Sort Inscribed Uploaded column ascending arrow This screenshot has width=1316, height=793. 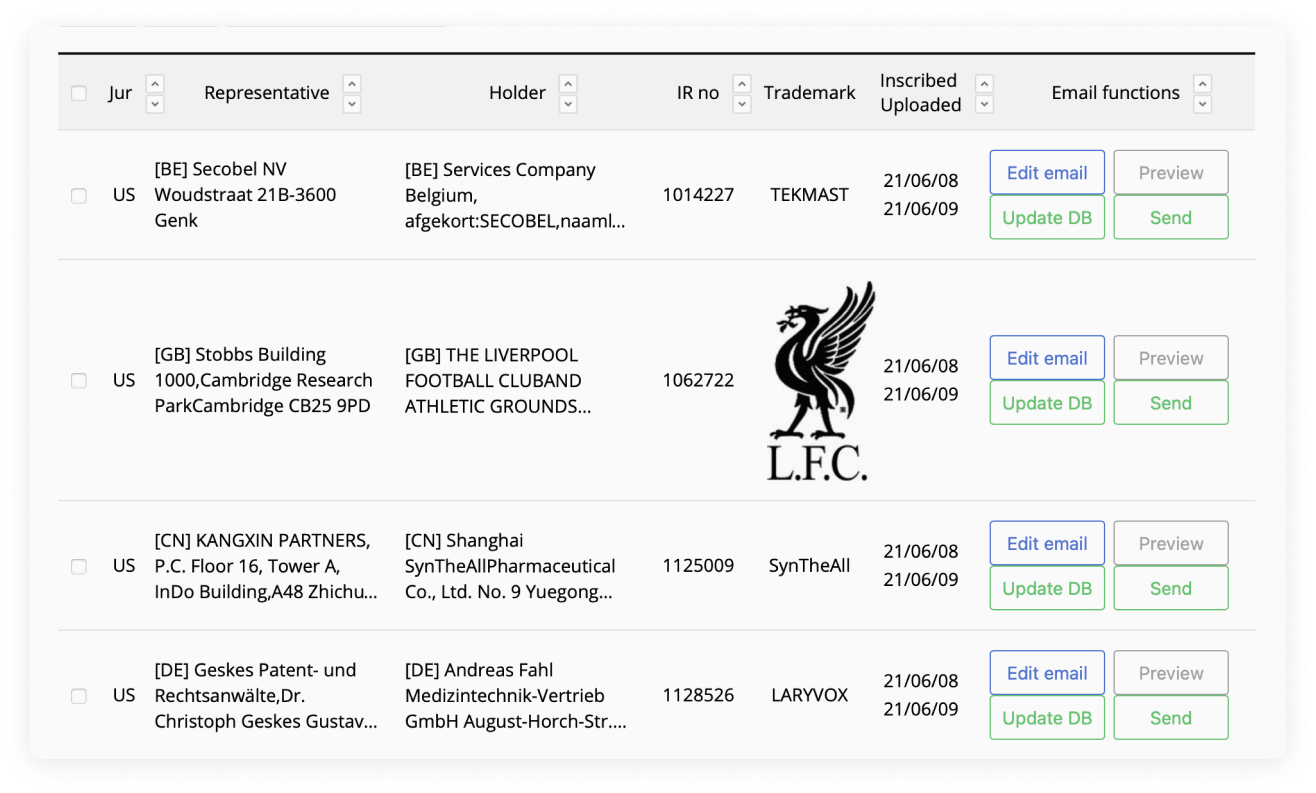pyautogui.click(x=984, y=83)
